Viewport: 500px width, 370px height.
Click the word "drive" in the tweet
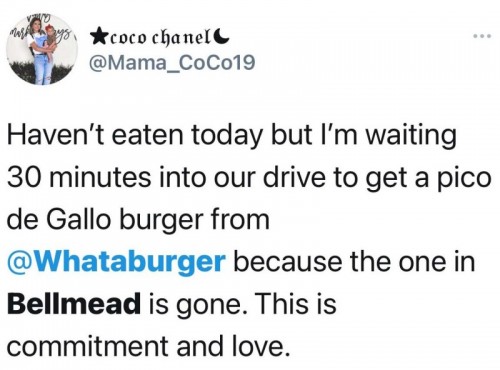point(294,178)
